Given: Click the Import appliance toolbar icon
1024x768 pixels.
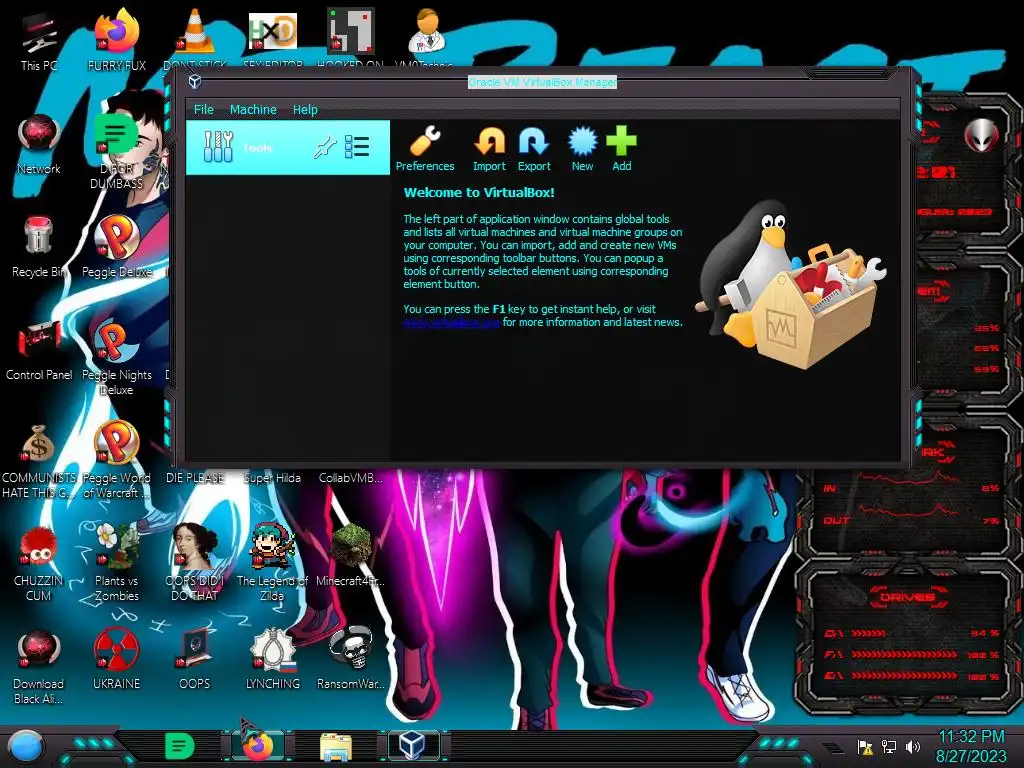Looking at the screenshot, I should point(489,141).
